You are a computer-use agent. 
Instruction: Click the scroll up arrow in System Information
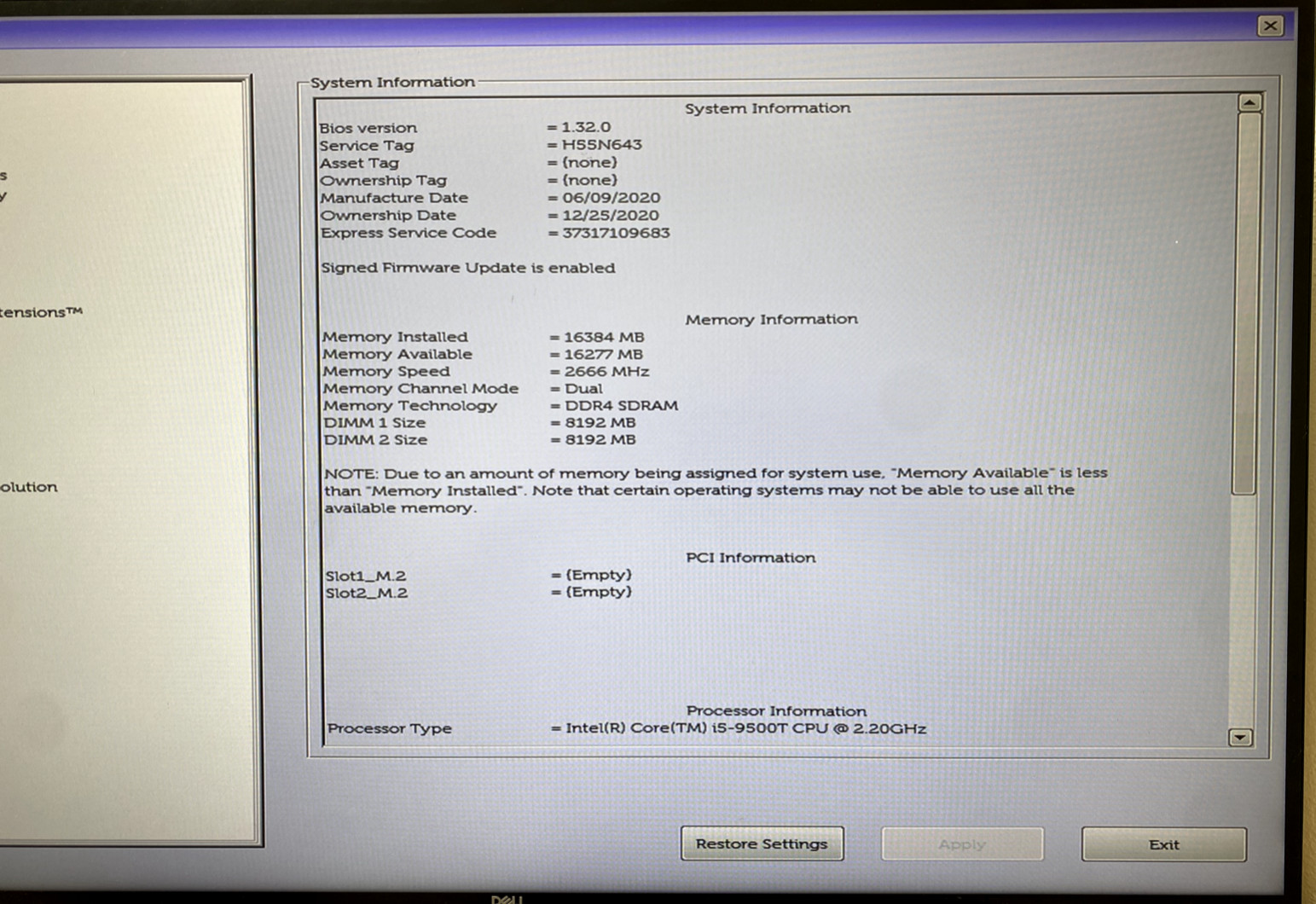[1249, 102]
